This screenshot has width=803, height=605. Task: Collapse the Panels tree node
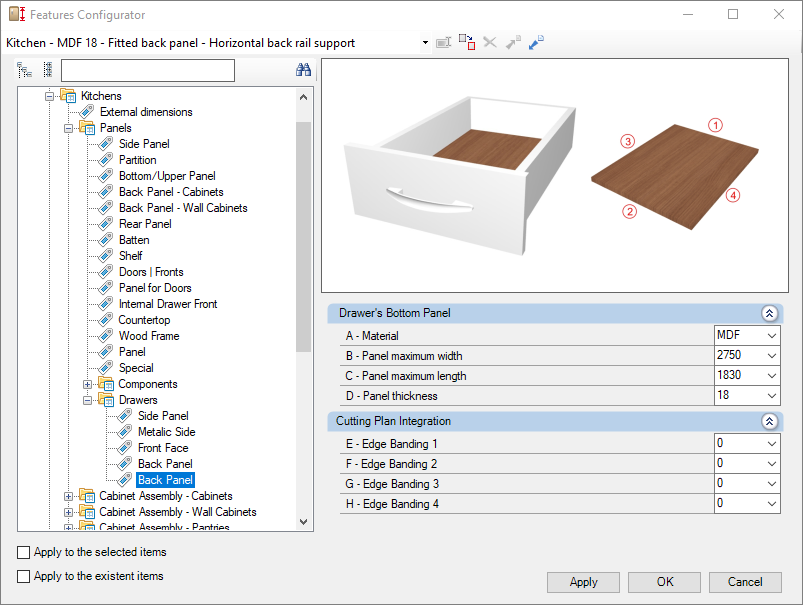click(x=68, y=128)
